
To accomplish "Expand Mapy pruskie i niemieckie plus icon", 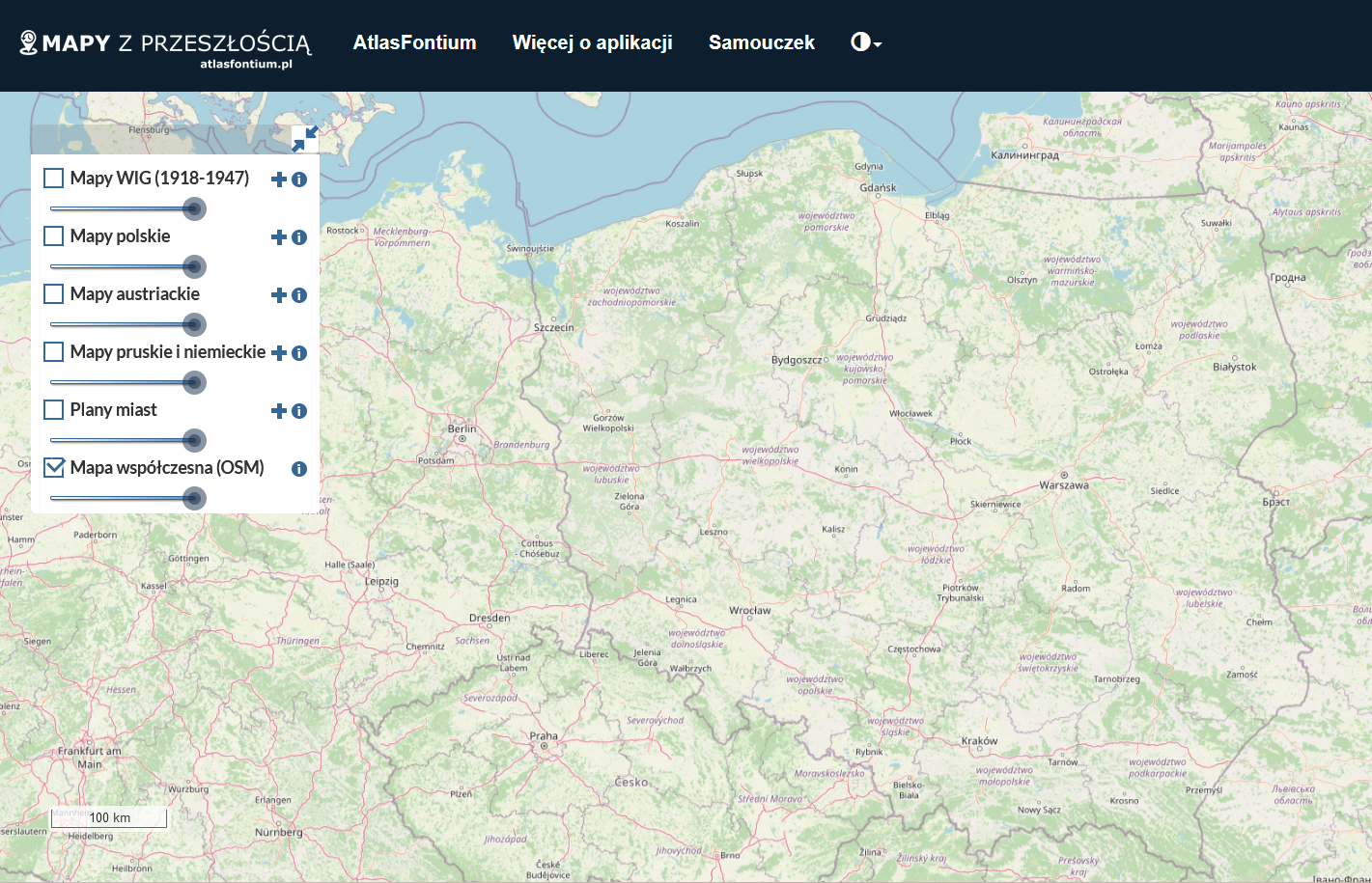I will (279, 353).
